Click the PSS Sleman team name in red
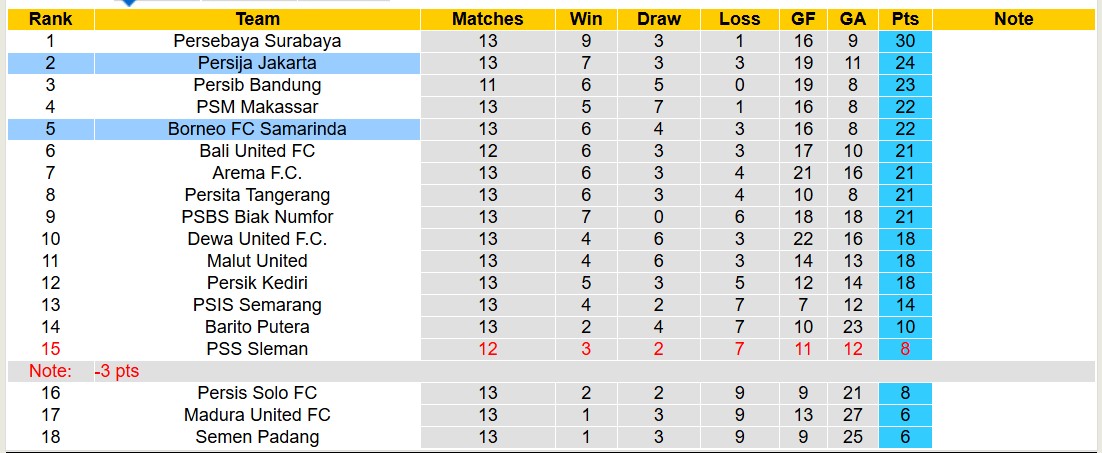The height and width of the screenshot is (453, 1102). (257, 349)
